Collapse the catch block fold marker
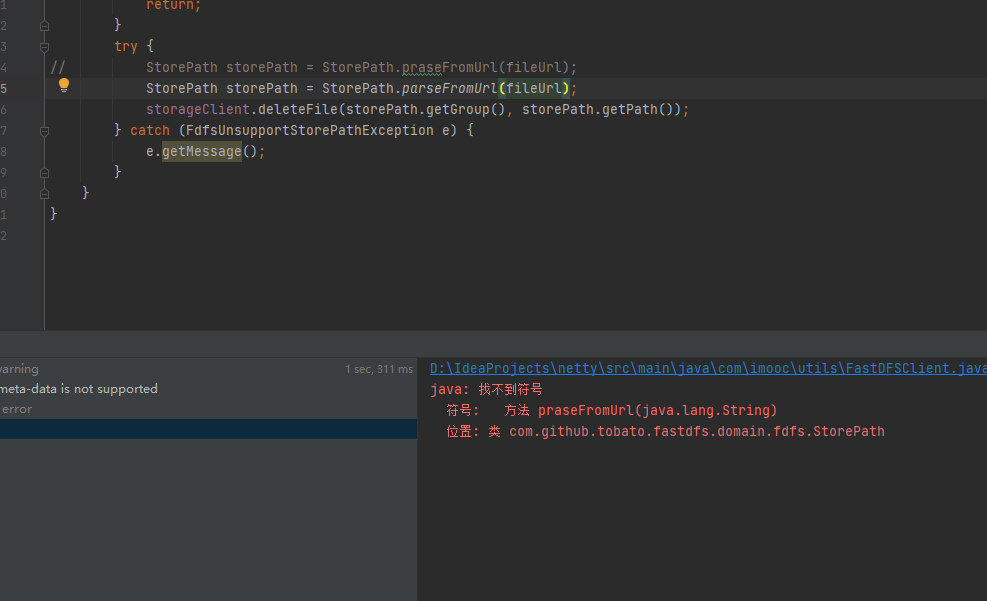Viewport: 987px width, 601px height. point(44,131)
